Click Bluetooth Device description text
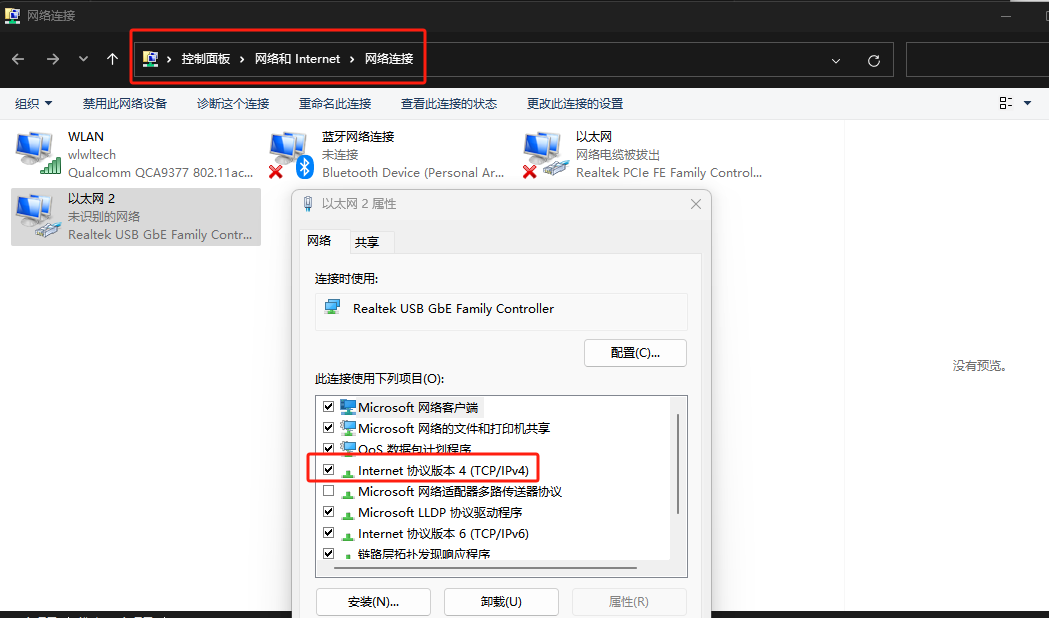The width and height of the screenshot is (1049, 618). [x=413, y=173]
